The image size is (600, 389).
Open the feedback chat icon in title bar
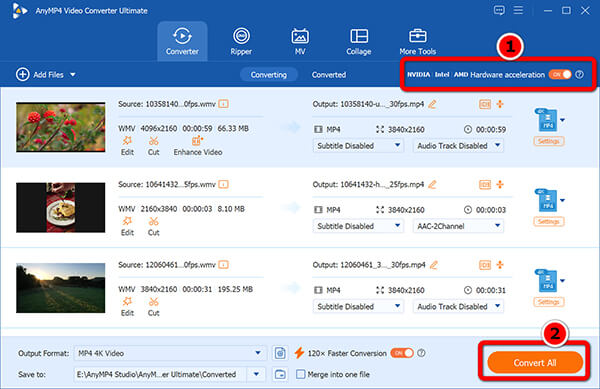tap(499, 10)
